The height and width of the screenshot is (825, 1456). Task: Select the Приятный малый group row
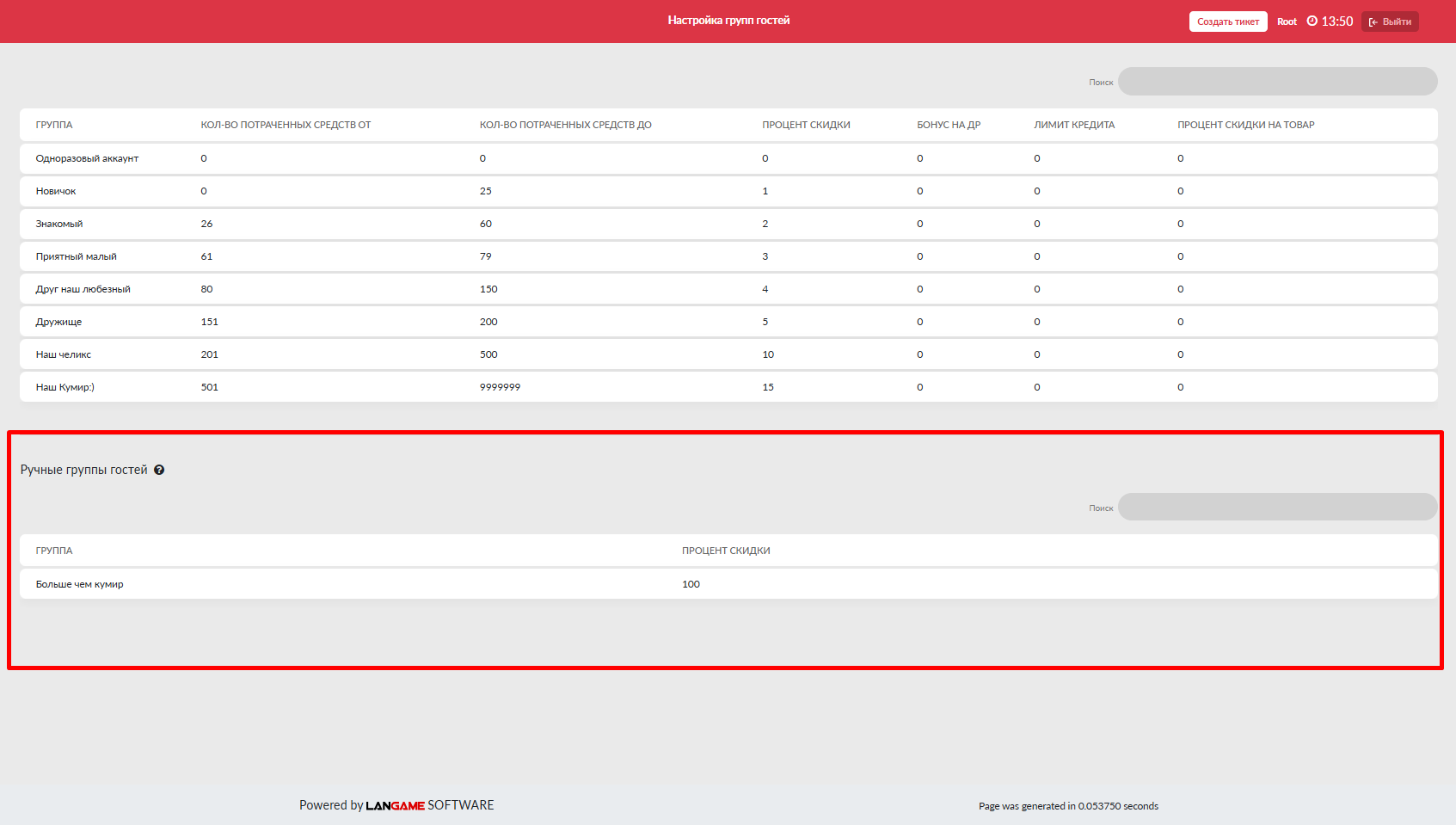click(x=728, y=256)
